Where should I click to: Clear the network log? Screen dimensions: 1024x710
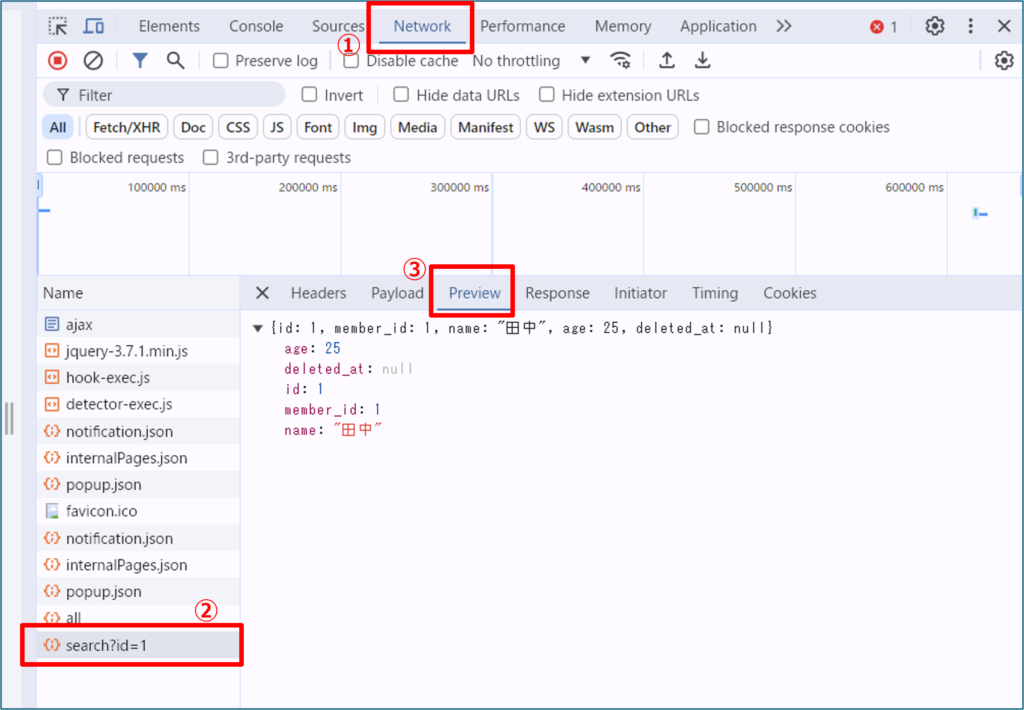[x=93, y=61]
